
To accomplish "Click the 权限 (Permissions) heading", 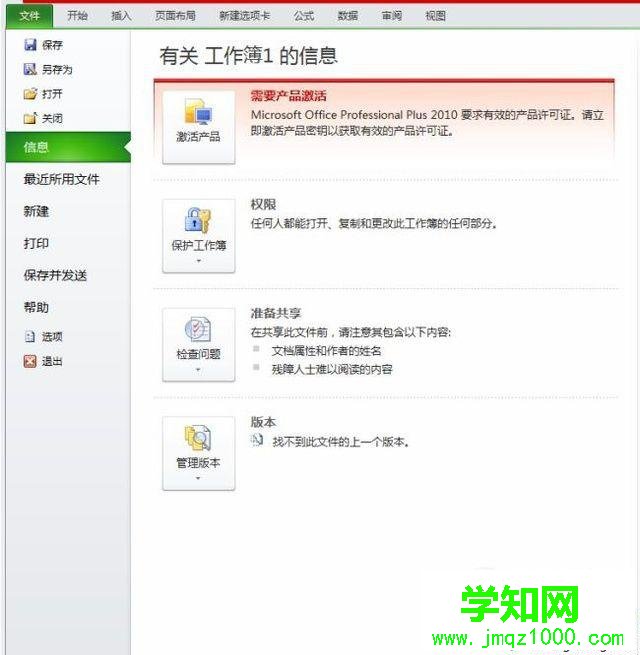I will [263, 204].
